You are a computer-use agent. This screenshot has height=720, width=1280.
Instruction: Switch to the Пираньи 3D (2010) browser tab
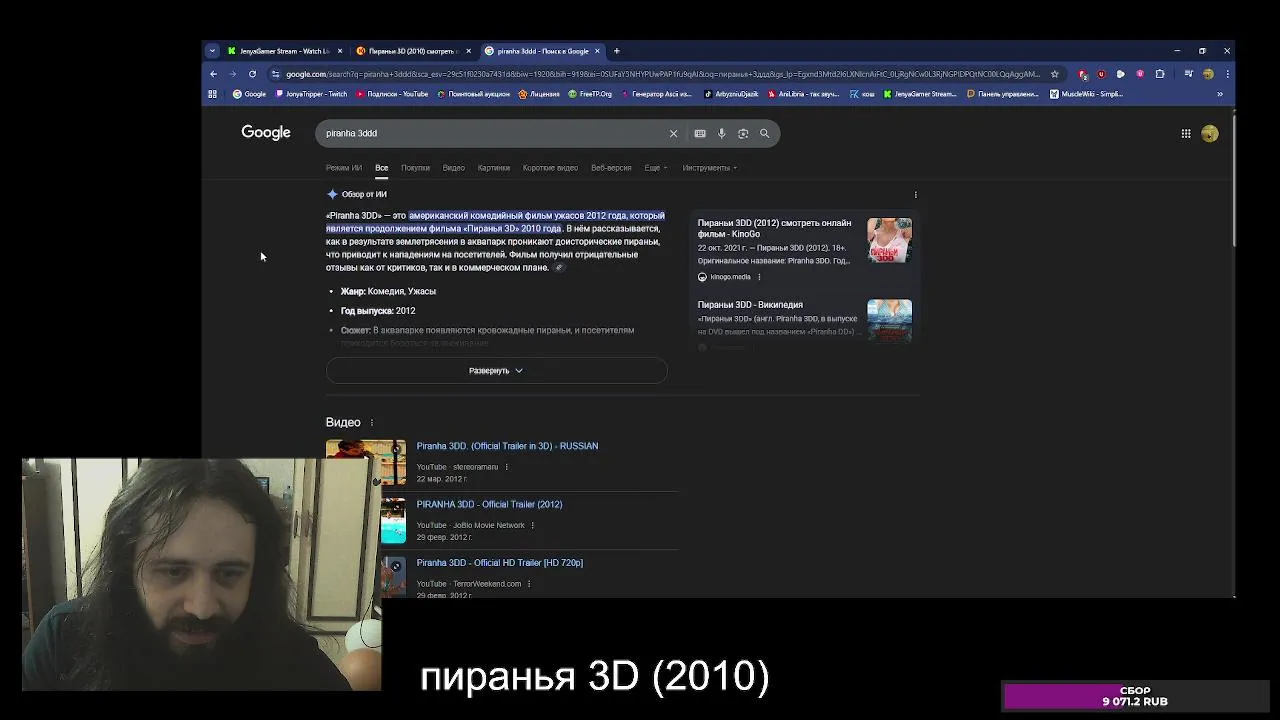click(413, 51)
